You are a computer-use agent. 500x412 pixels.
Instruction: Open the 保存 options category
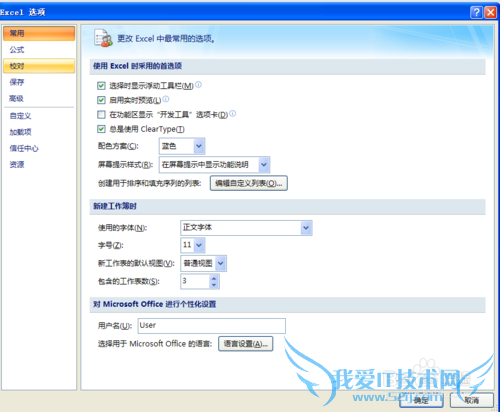pyautogui.click(x=39, y=82)
